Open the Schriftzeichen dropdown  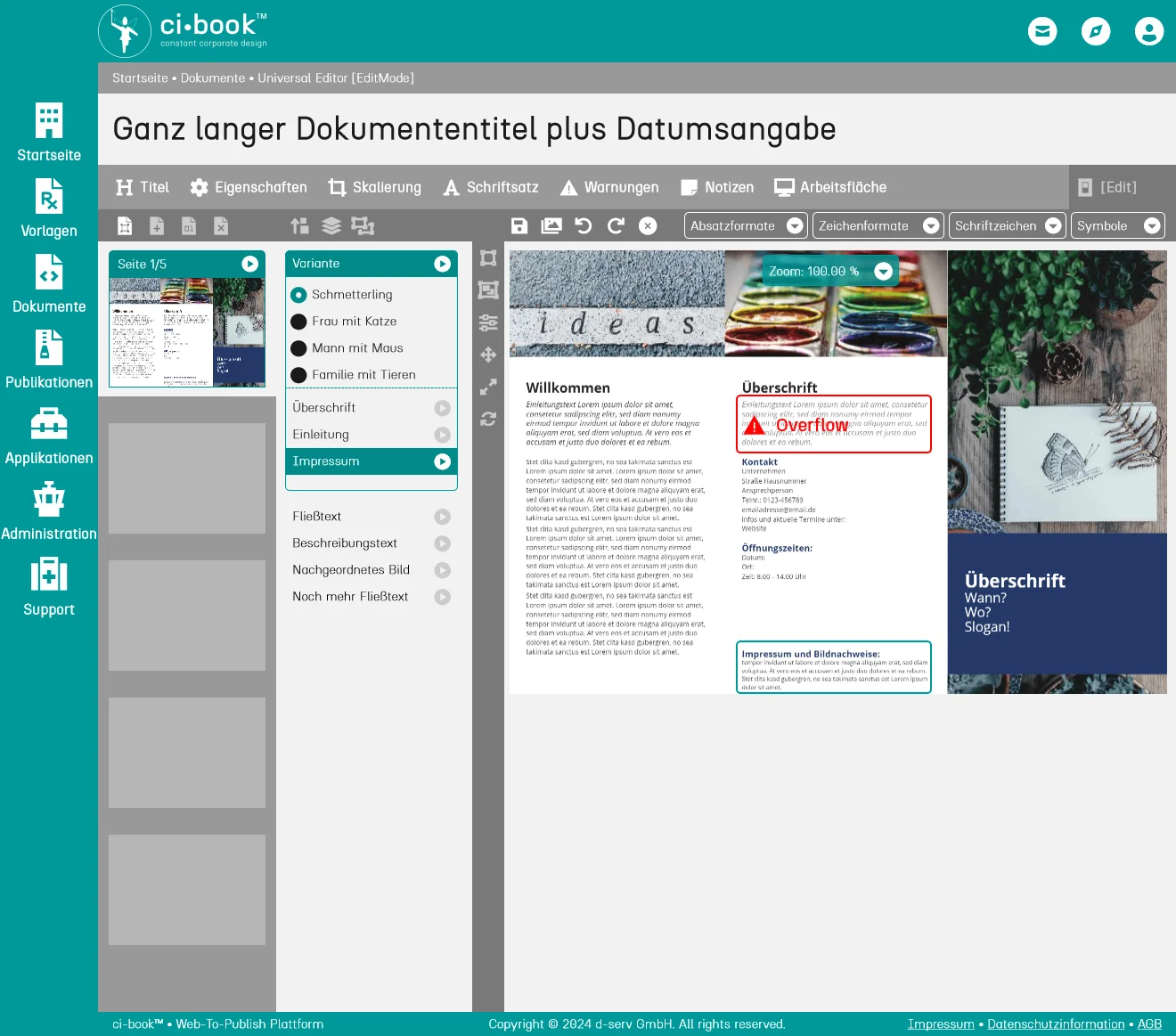coord(1007,226)
